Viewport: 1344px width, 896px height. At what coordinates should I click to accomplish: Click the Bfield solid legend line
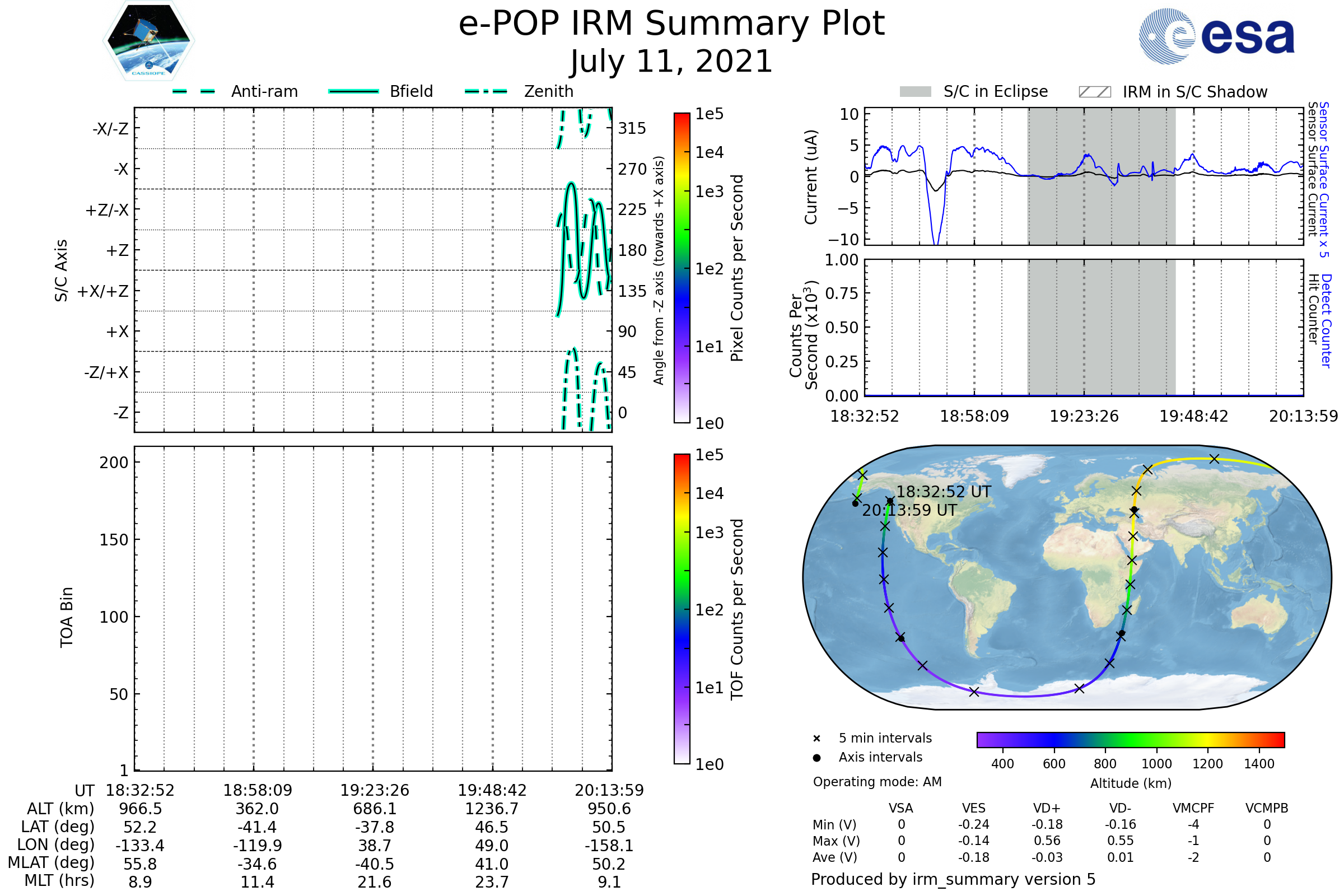(x=353, y=91)
